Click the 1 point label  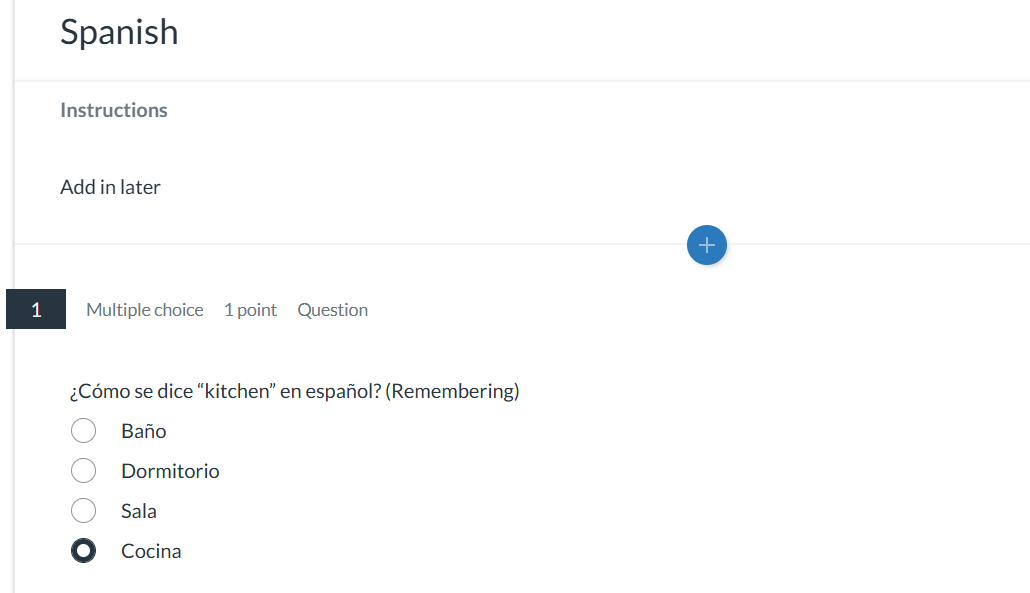[x=250, y=310]
